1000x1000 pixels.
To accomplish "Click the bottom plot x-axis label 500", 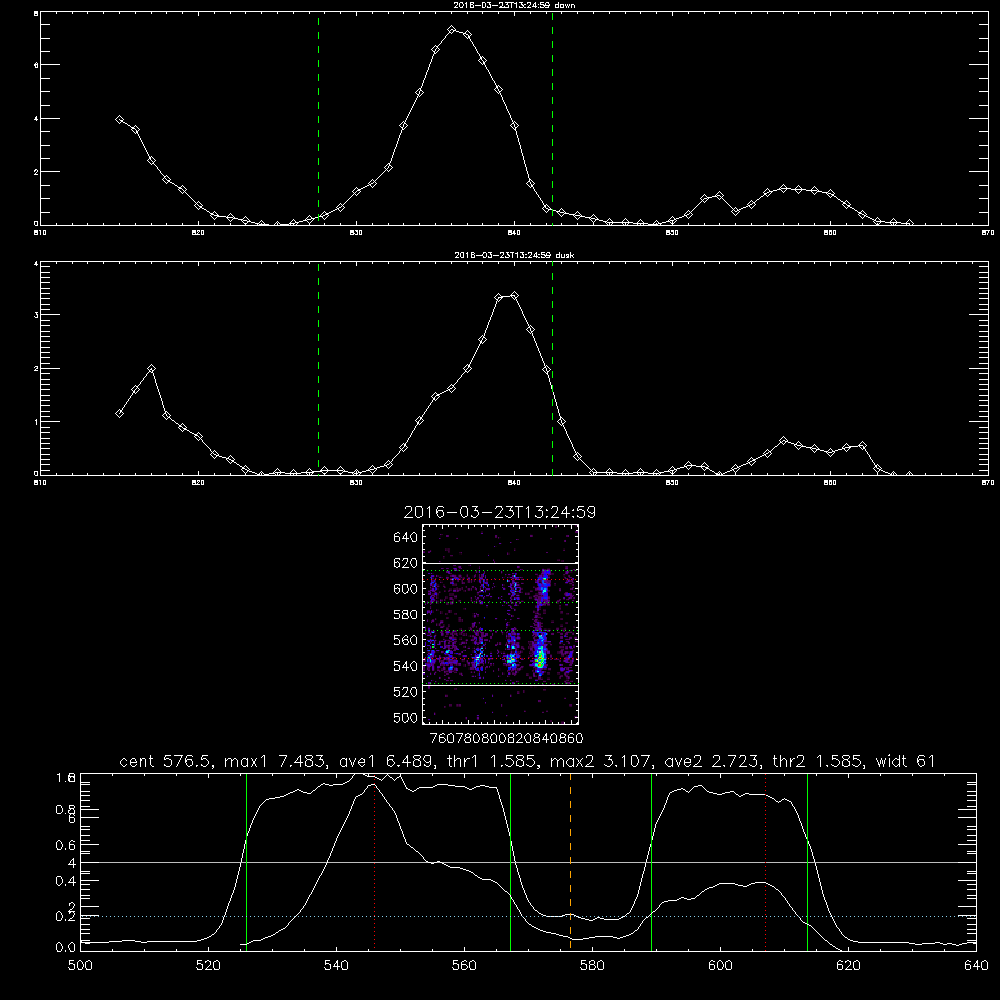I will [x=80, y=965].
